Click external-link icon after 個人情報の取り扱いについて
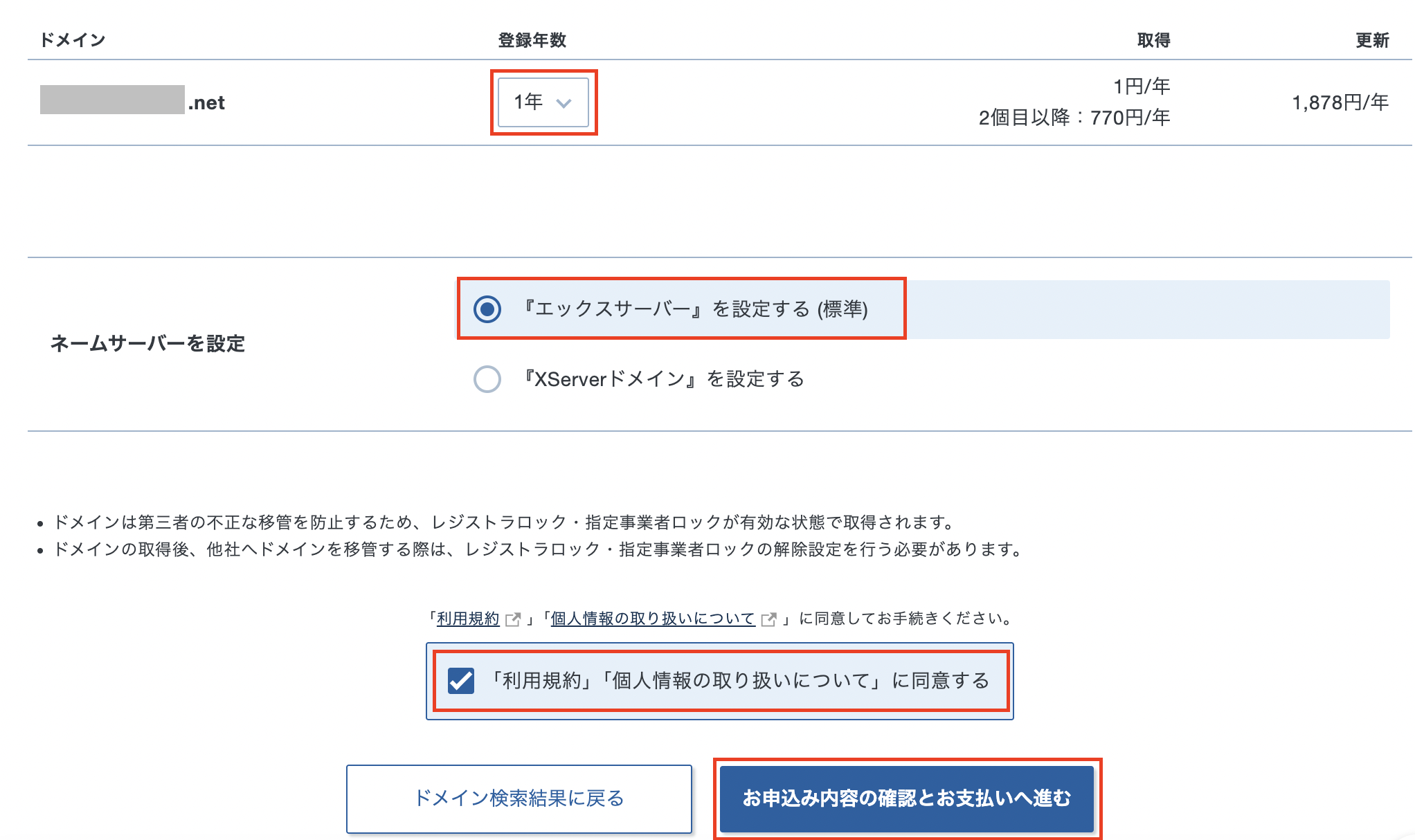 (768, 619)
